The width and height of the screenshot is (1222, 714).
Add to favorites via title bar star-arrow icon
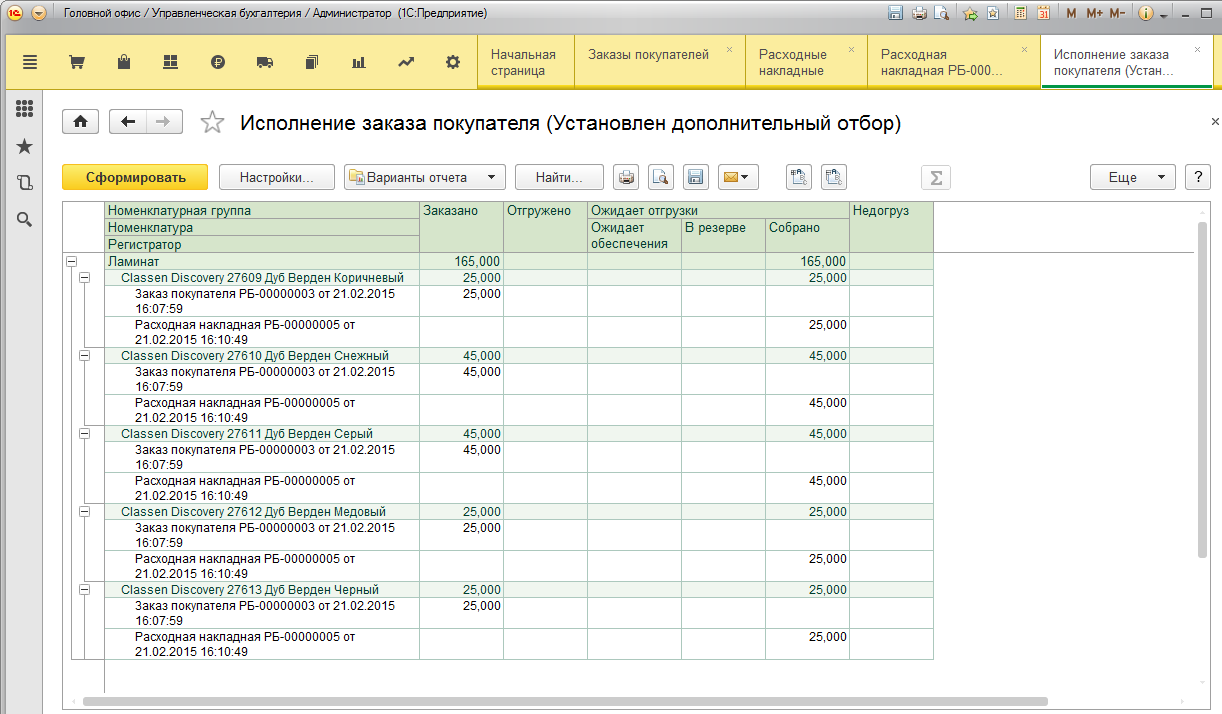[x=970, y=13]
